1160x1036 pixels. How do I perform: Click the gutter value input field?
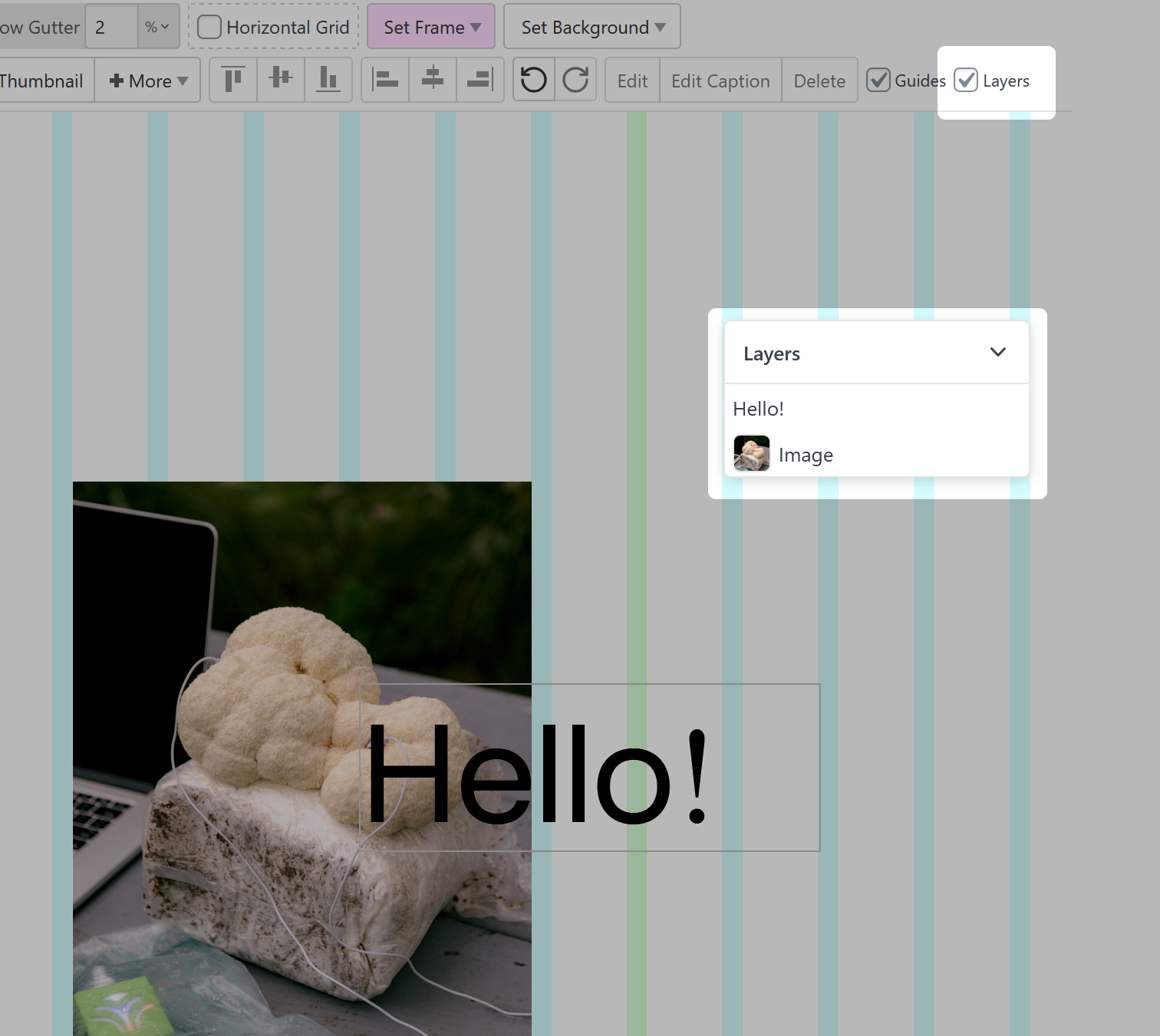tap(112, 28)
